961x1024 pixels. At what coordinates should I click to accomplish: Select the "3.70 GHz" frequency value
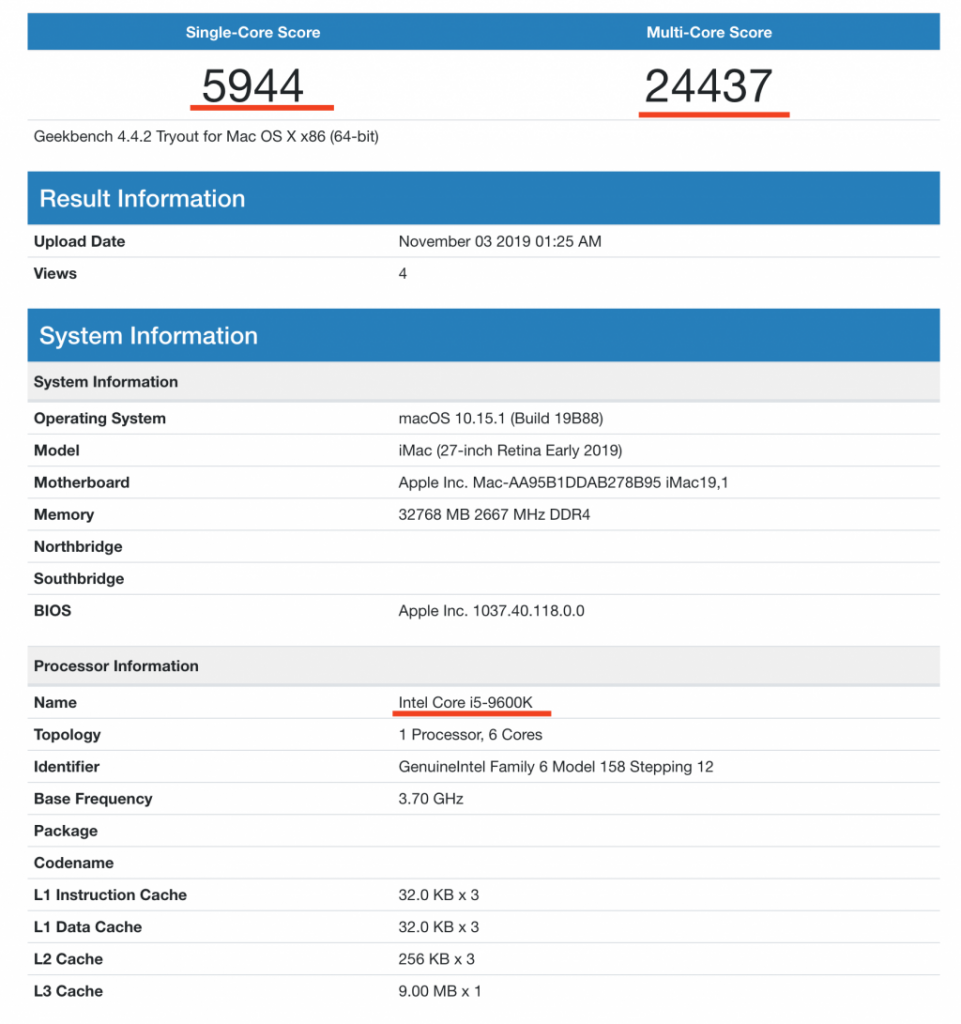(x=431, y=799)
